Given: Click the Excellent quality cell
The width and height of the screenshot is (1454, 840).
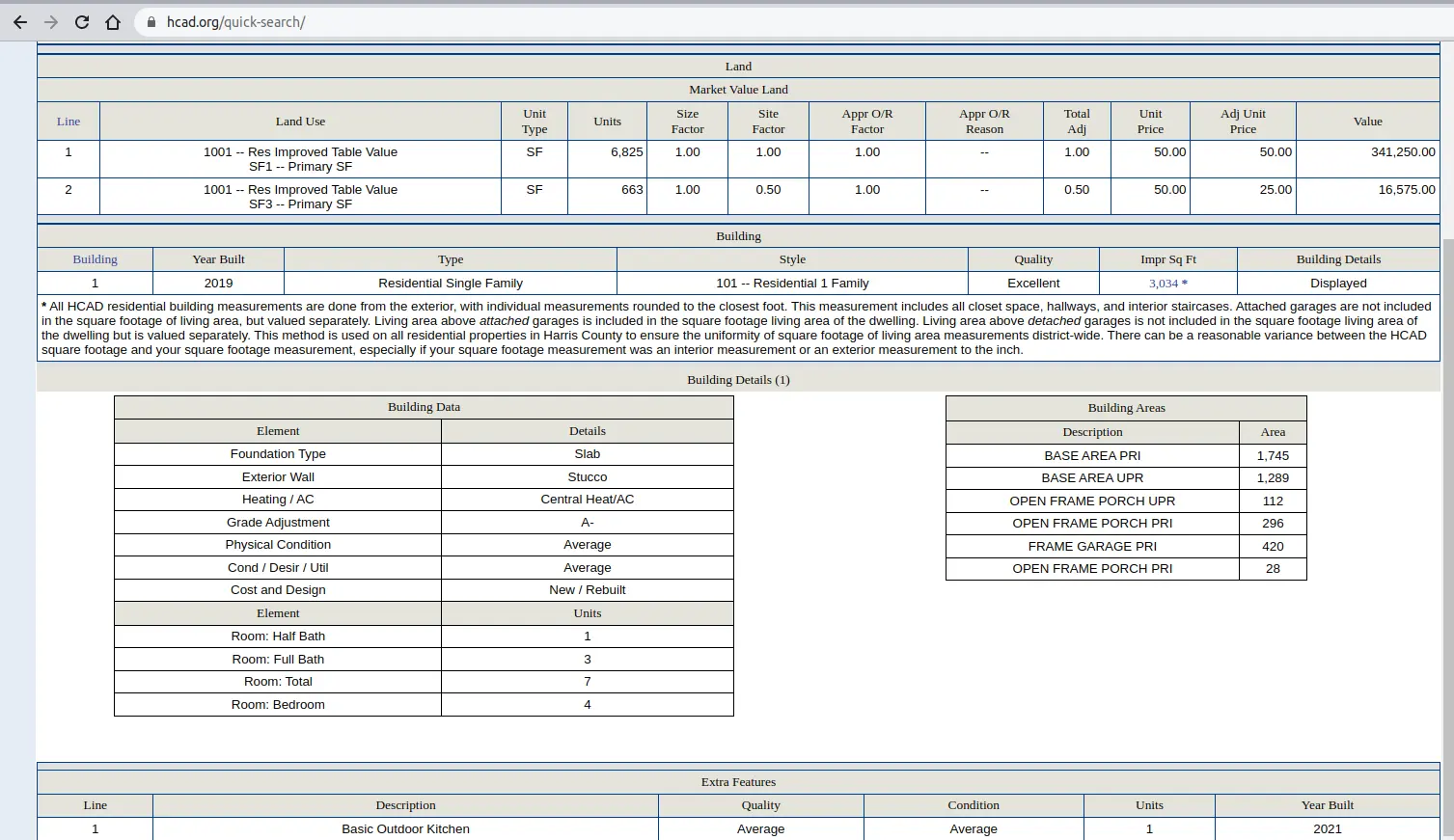Looking at the screenshot, I should pyautogui.click(x=1033, y=284).
